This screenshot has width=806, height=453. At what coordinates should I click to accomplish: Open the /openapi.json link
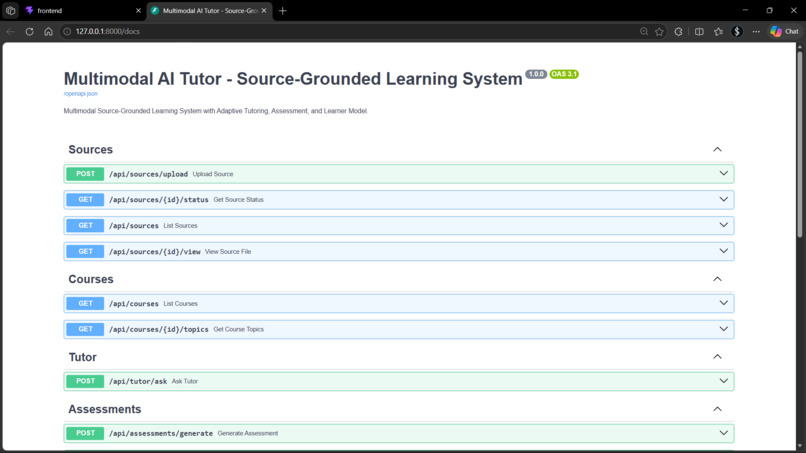coord(81,94)
